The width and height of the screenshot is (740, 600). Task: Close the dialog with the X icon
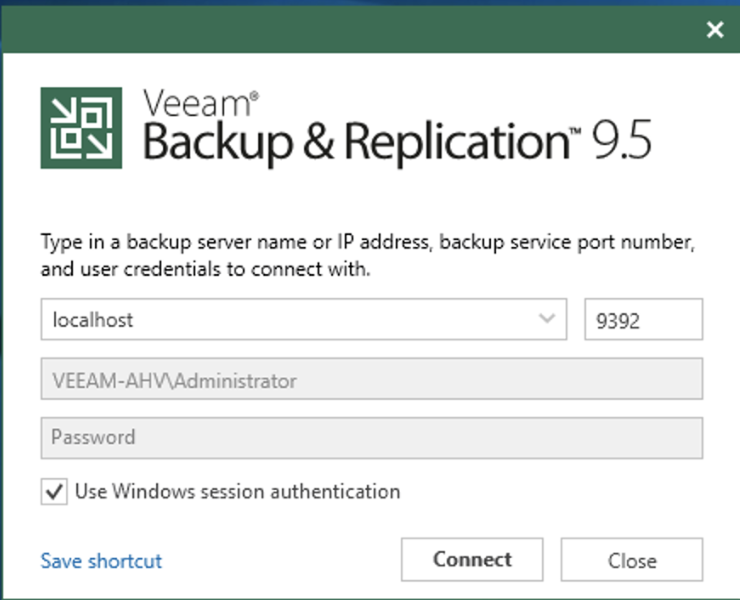coord(715,30)
